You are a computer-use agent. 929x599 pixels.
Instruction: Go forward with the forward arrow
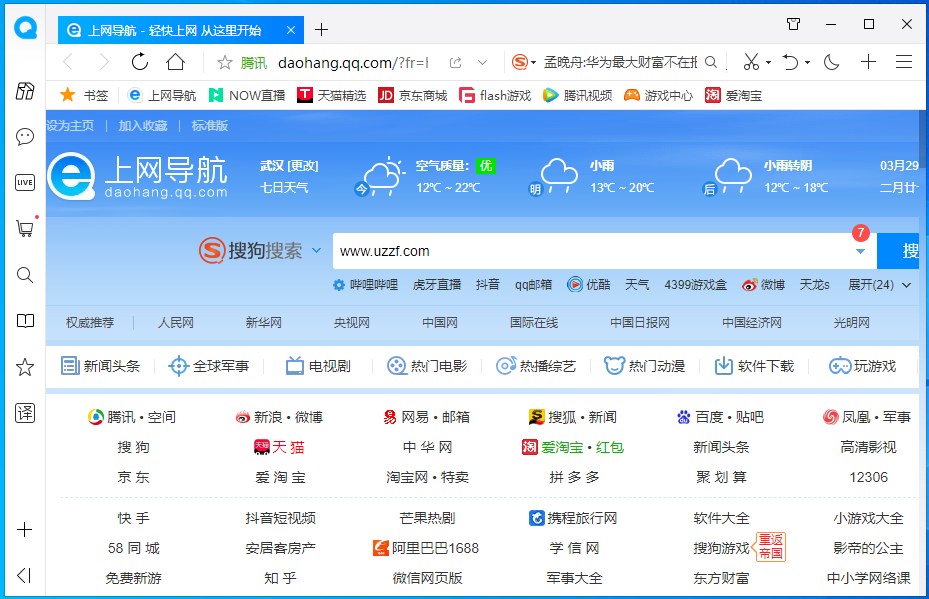[104, 62]
